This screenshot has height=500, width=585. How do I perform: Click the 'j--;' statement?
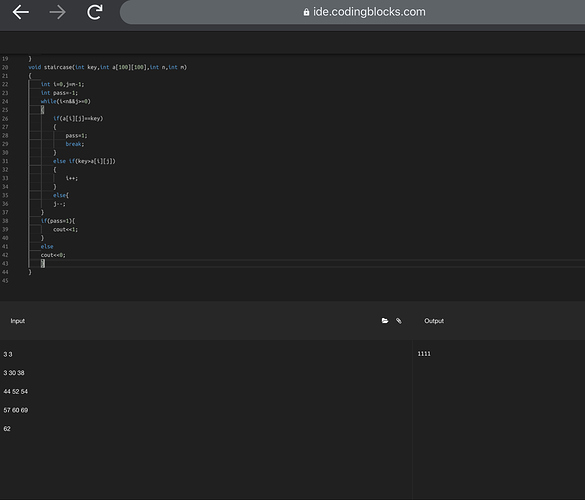pyautogui.click(x=59, y=204)
